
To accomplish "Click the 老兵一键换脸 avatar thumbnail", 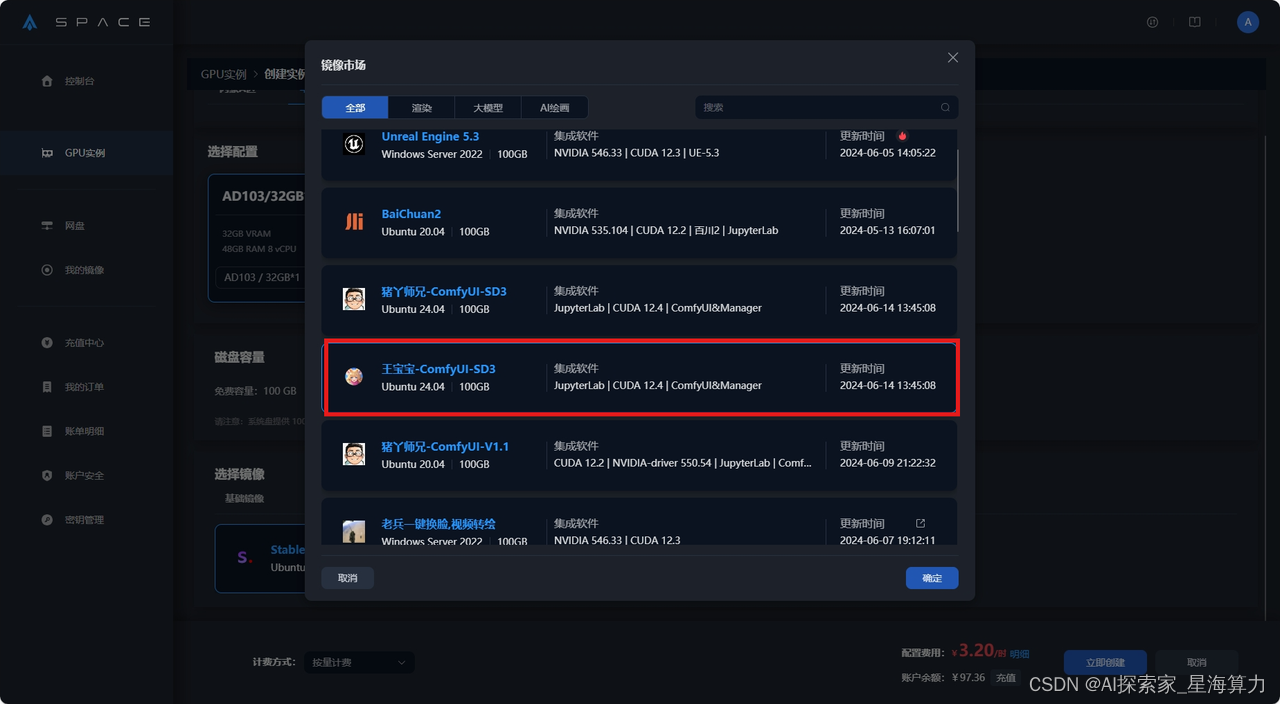I will 354,532.
